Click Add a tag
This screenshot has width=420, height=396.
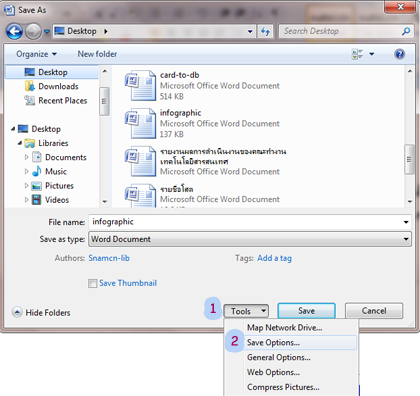(274, 258)
